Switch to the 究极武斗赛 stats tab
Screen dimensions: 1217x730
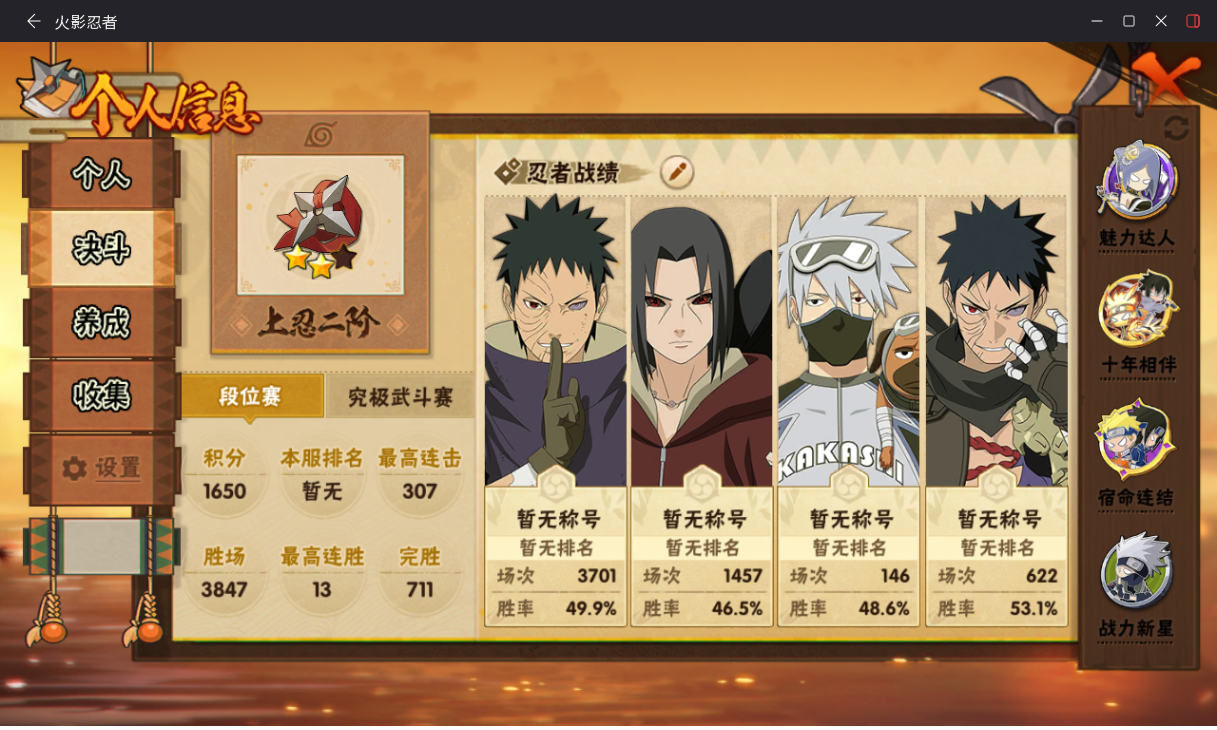coord(400,397)
